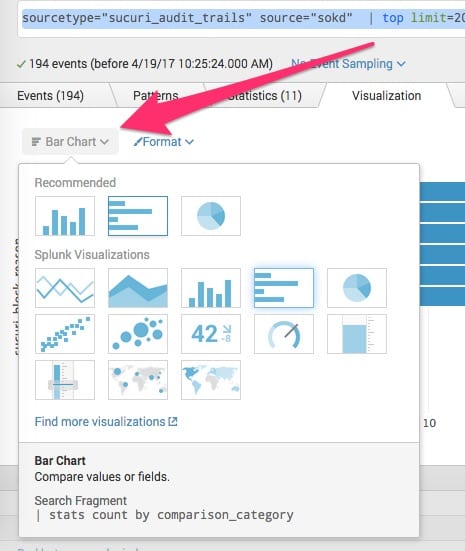Screen dimensions: 465x551
Task: Open the Bar Chart type dropdown
Action: [70, 142]
